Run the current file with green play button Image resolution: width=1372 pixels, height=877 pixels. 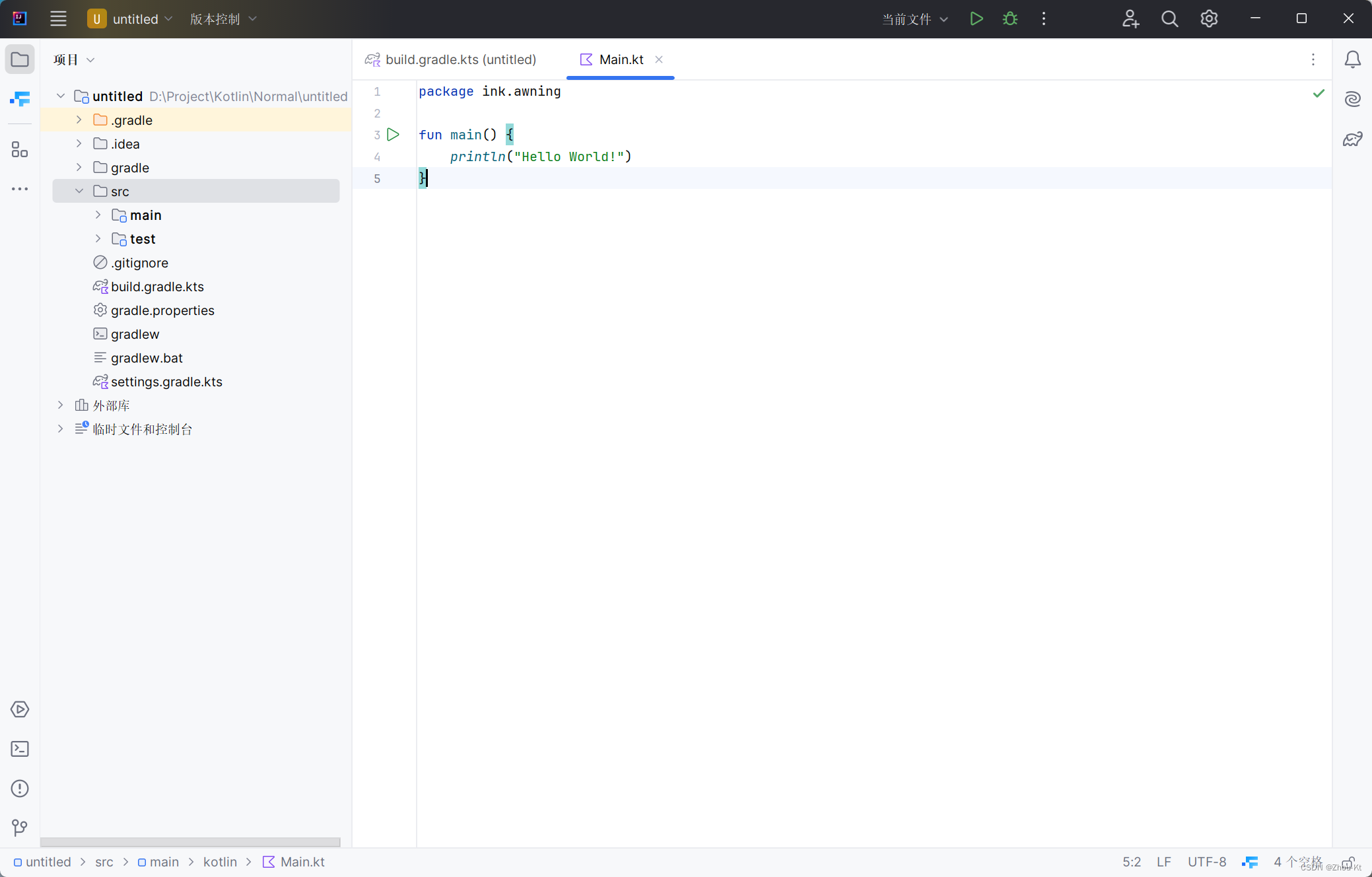(977, 18)
